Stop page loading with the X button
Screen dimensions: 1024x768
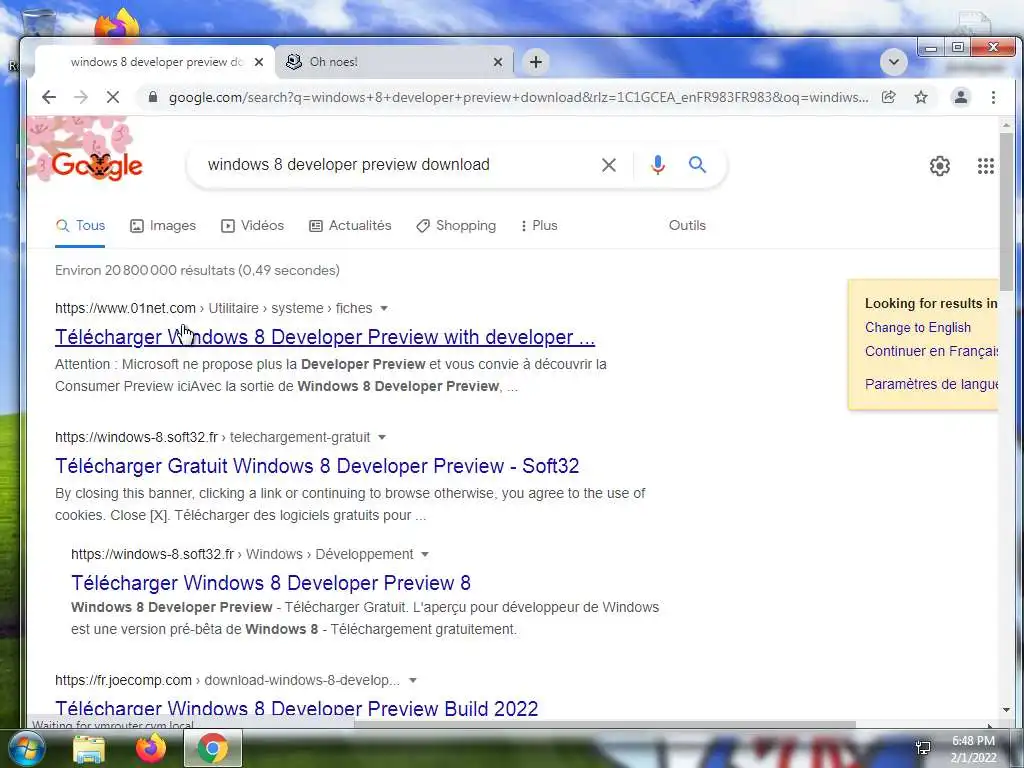click(113, 97)
